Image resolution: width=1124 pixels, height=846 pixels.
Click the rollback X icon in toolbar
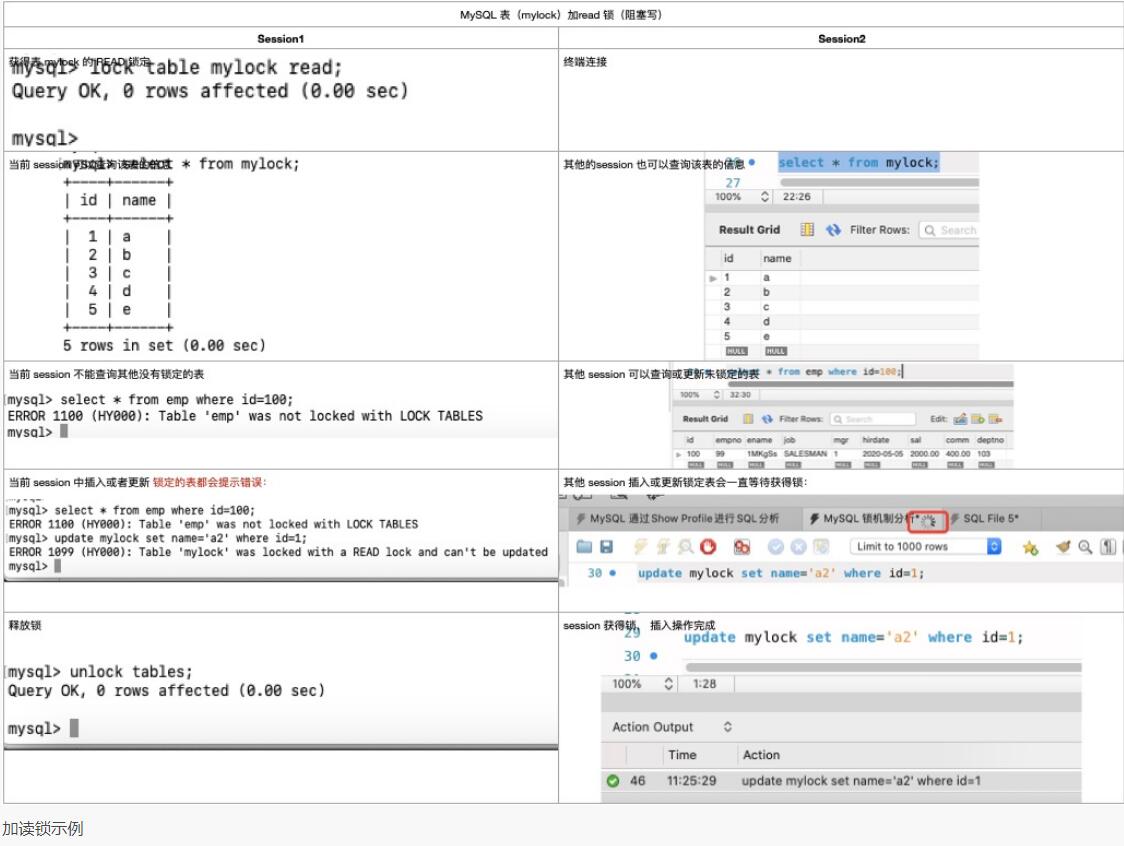point(798,547)
